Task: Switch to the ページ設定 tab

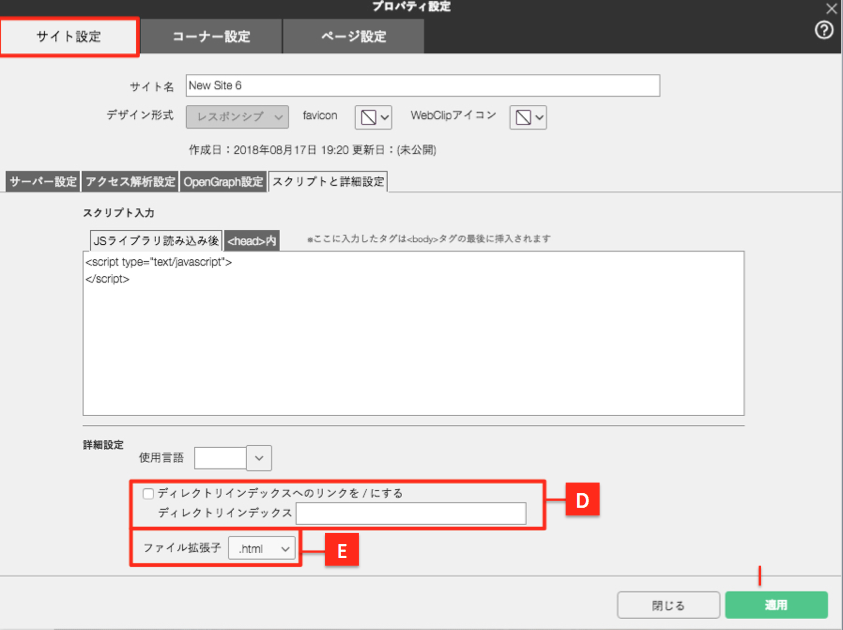Action: tap(354, 37)
